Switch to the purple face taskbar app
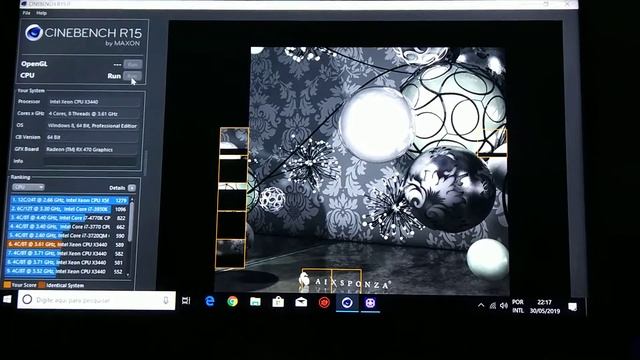The height and width of the screenshot is (360, 640). click(370, 303)
